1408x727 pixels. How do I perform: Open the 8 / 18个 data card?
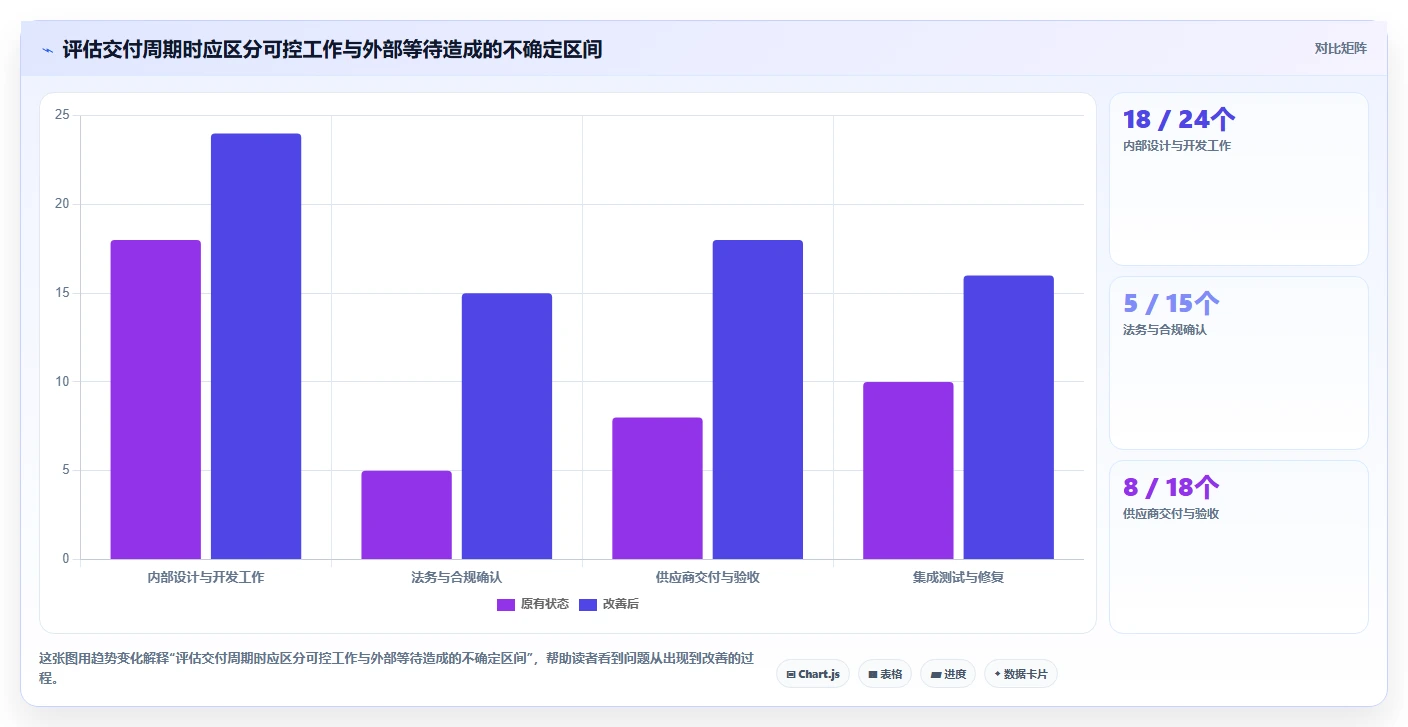click(1238, 547)
